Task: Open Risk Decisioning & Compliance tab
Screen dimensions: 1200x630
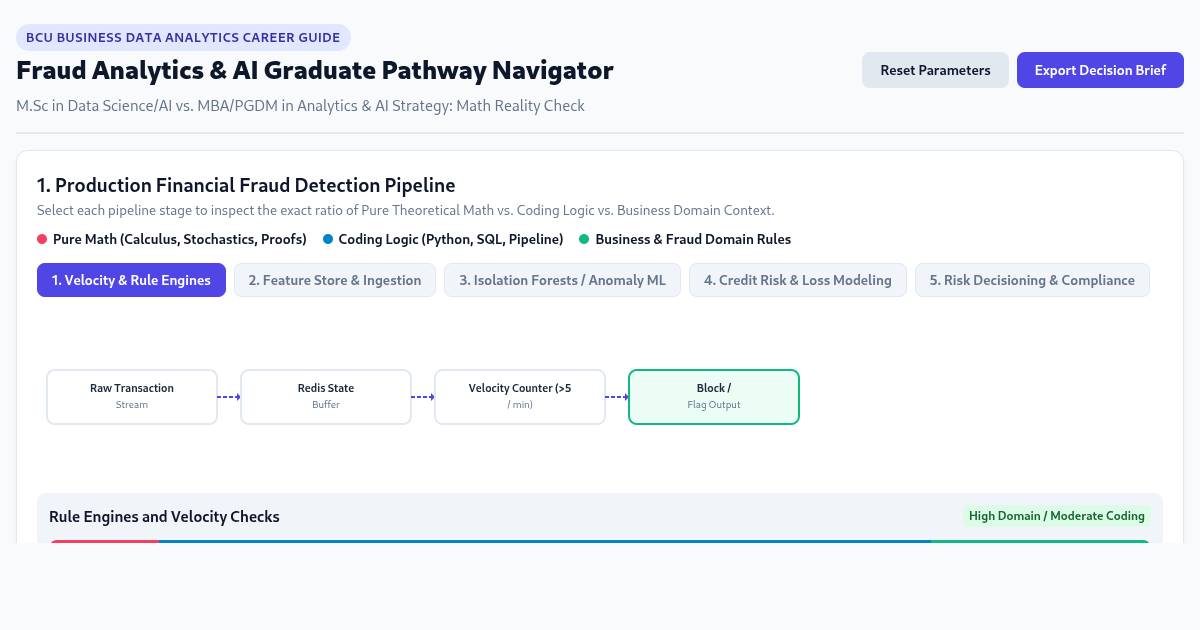Action: tap(1032, 280)
